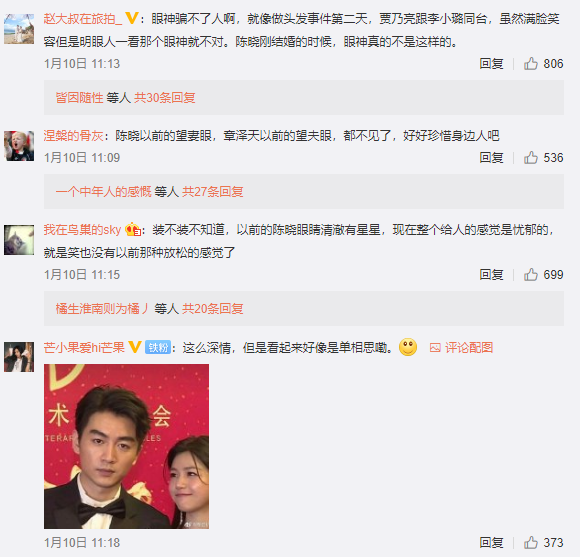Reply to the 1月10日 11:18 comment
The height and width of the screenshot is (557, 580).
(491, 543)
